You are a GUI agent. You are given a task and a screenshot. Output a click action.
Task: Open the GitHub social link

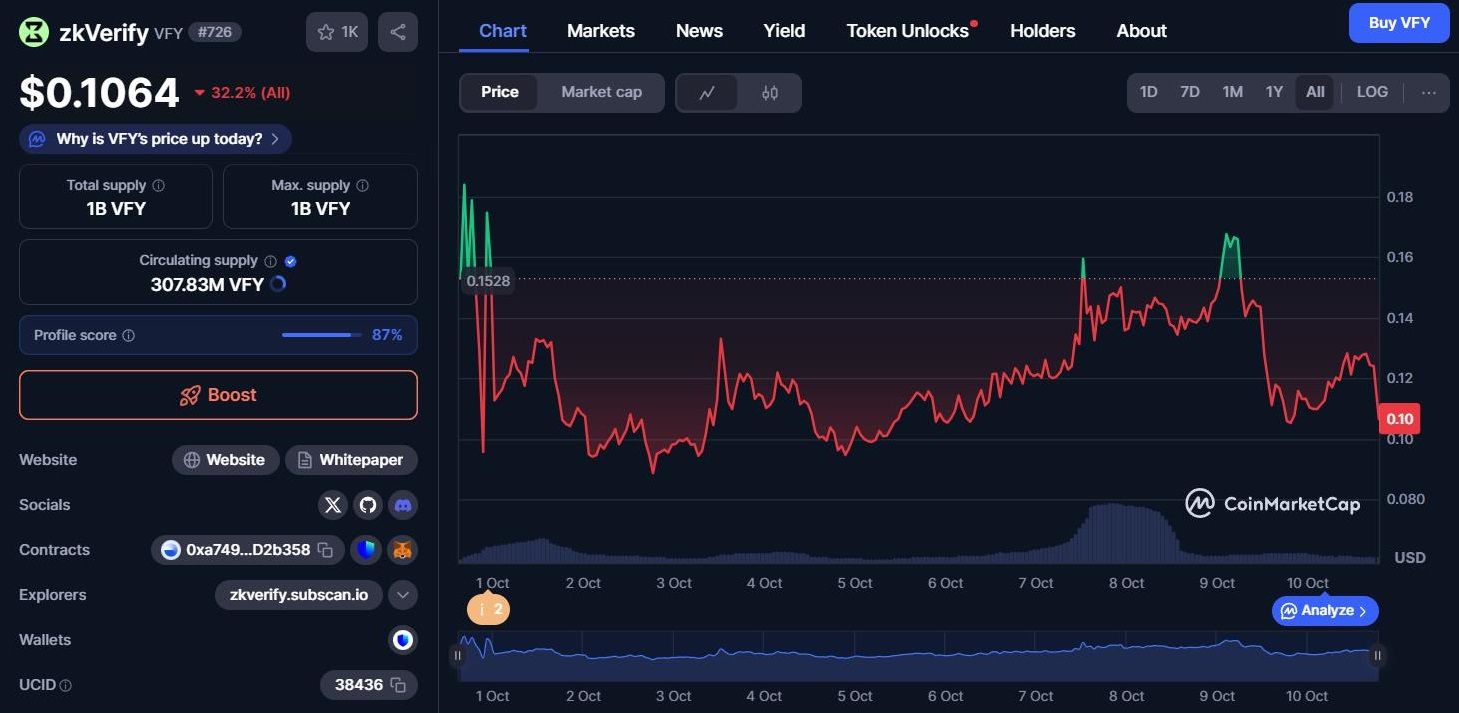pyautogui.click(x=368, y=505)
